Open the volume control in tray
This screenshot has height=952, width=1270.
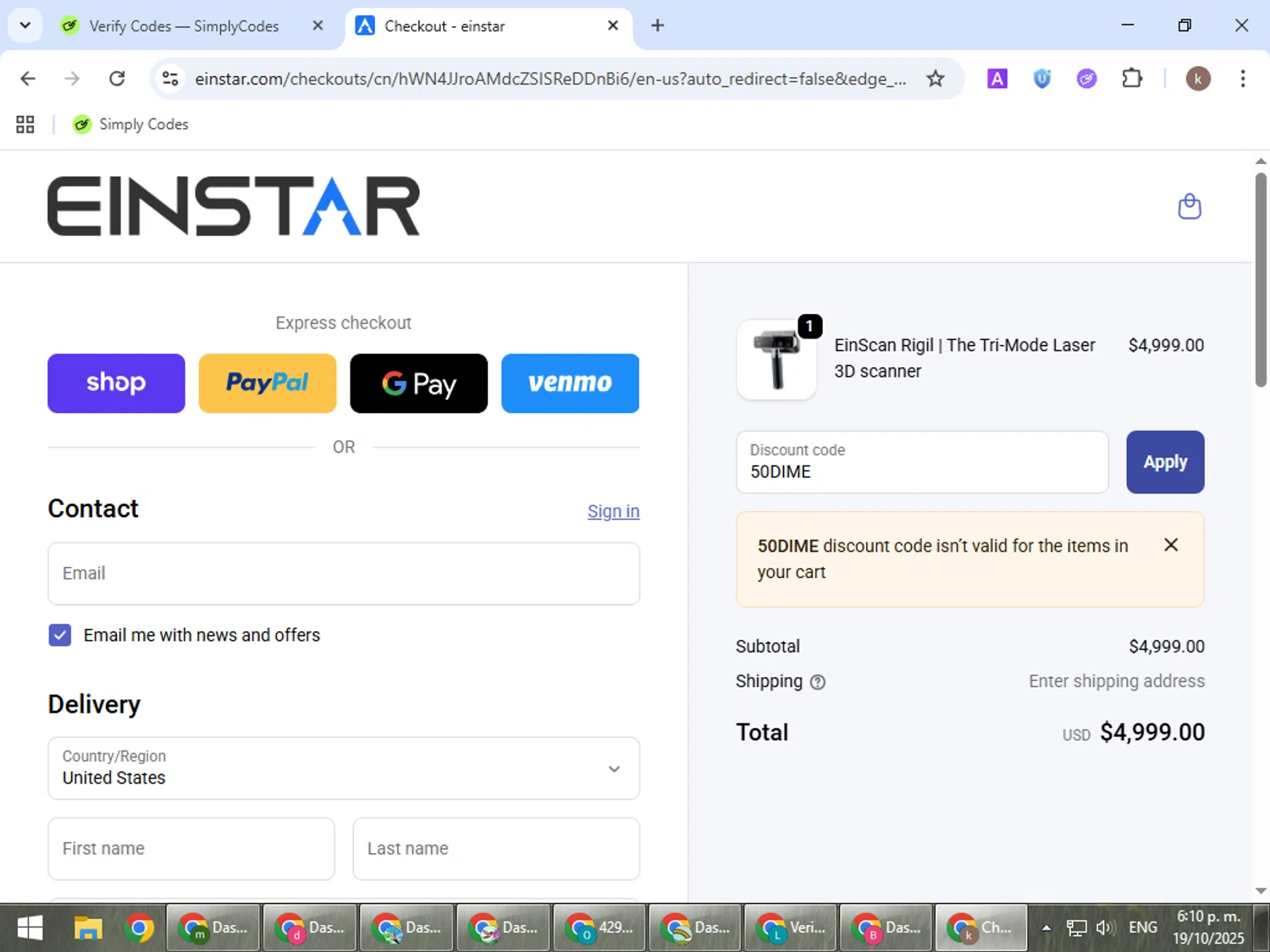(1104, 928)
